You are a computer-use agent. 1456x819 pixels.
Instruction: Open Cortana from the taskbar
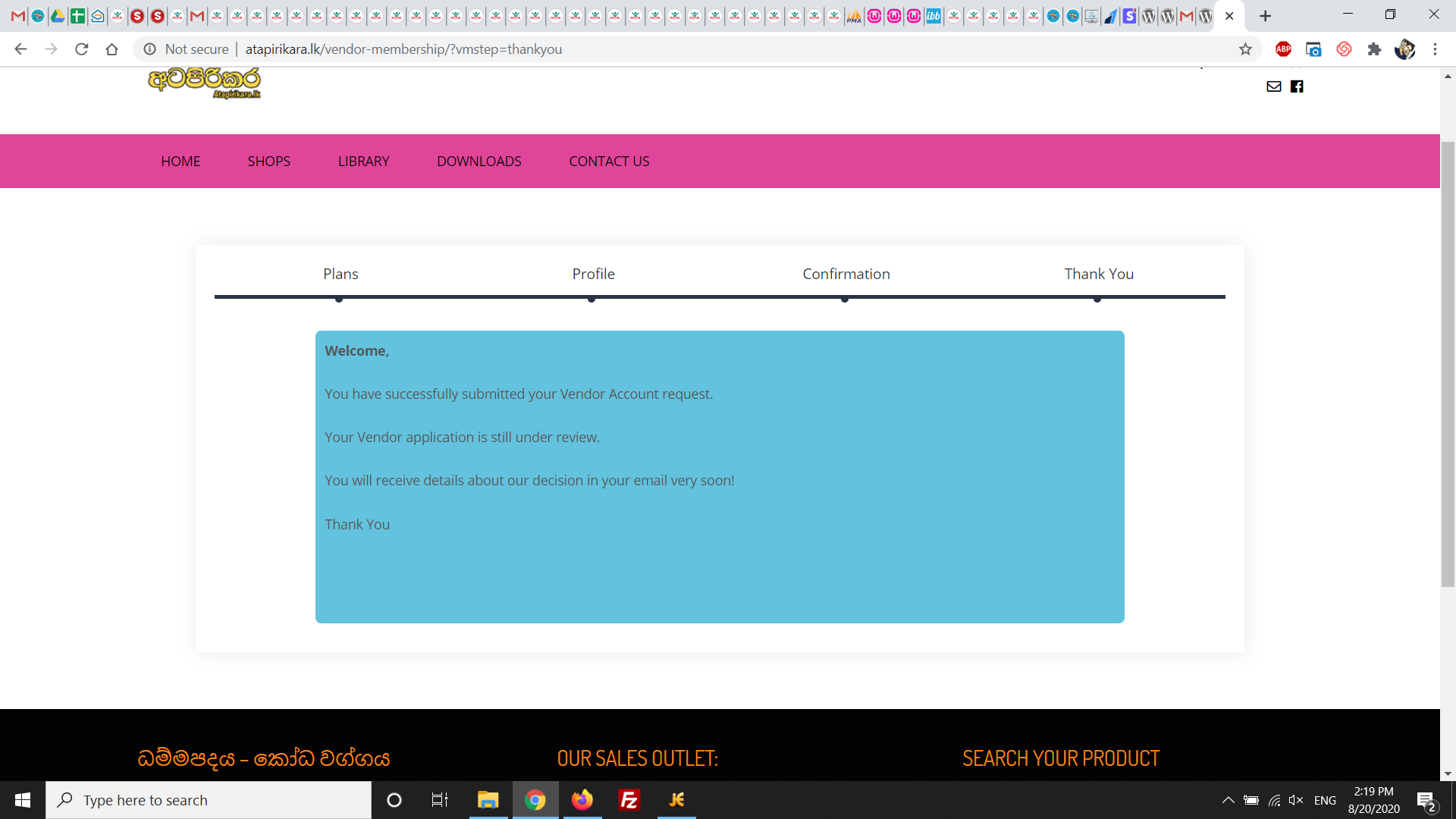394,800
